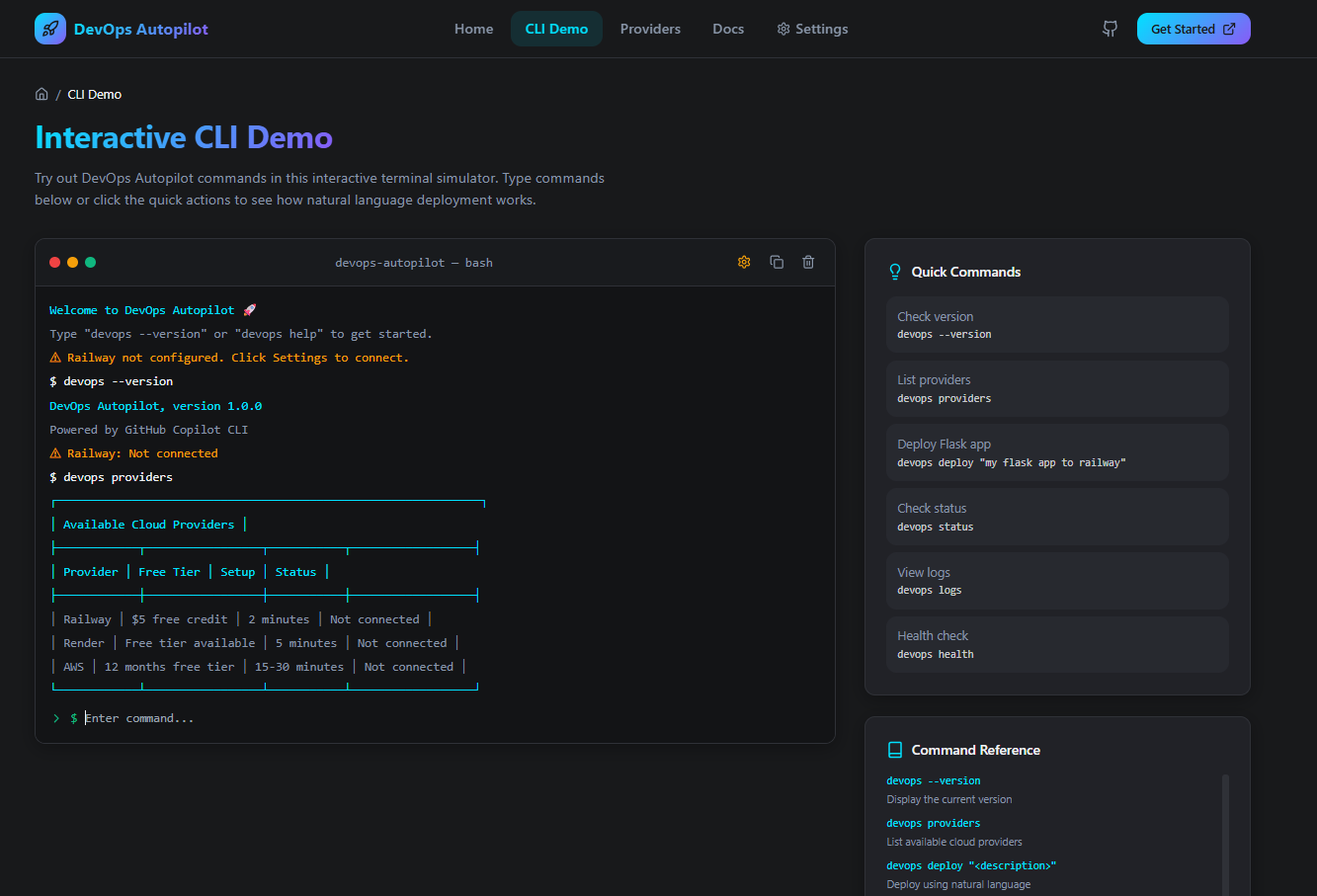Image resolution: width=1317 pixels, height=896 pixels.
Task: Click 'Welcome to DevOps Autopilot' line
Action: coord(152,310)
